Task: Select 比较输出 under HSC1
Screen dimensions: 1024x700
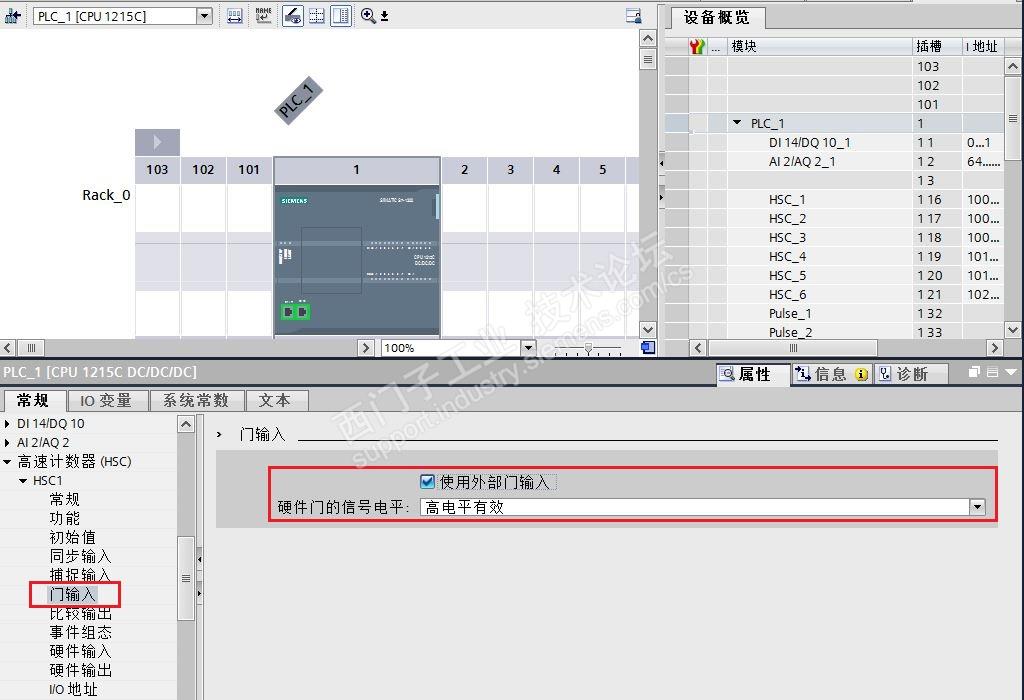Action: 80,614
